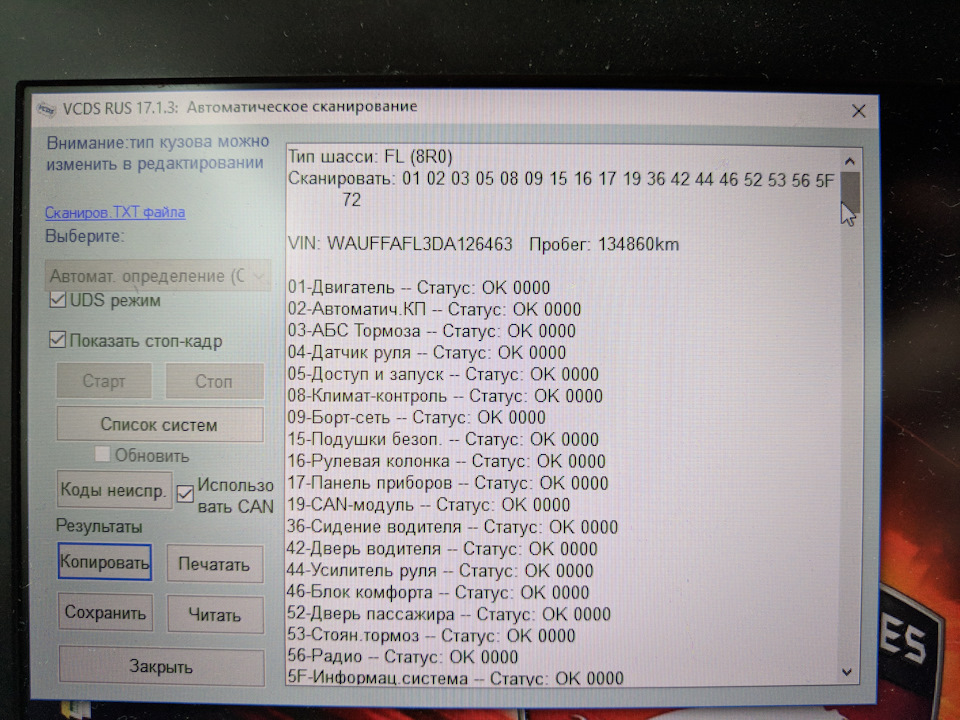
Task: Select the 44-Усилитель руля status line
Action: 440,571
